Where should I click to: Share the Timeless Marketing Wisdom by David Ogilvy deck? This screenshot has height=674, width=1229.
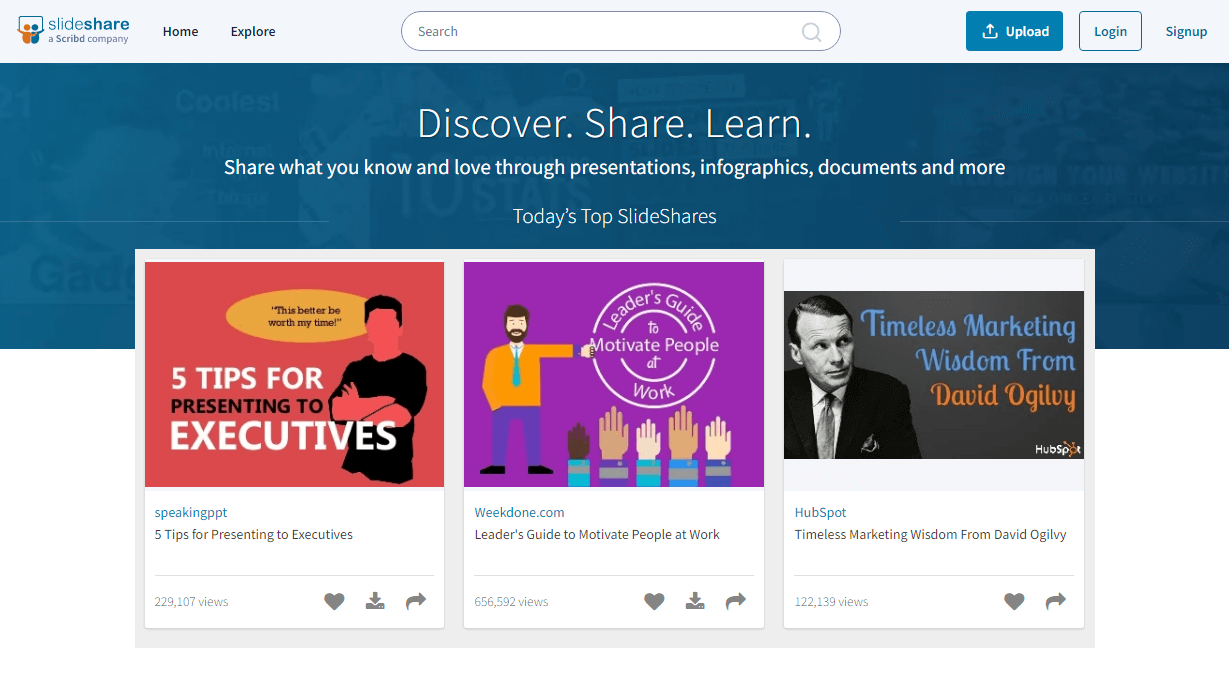pos(1055,601)
